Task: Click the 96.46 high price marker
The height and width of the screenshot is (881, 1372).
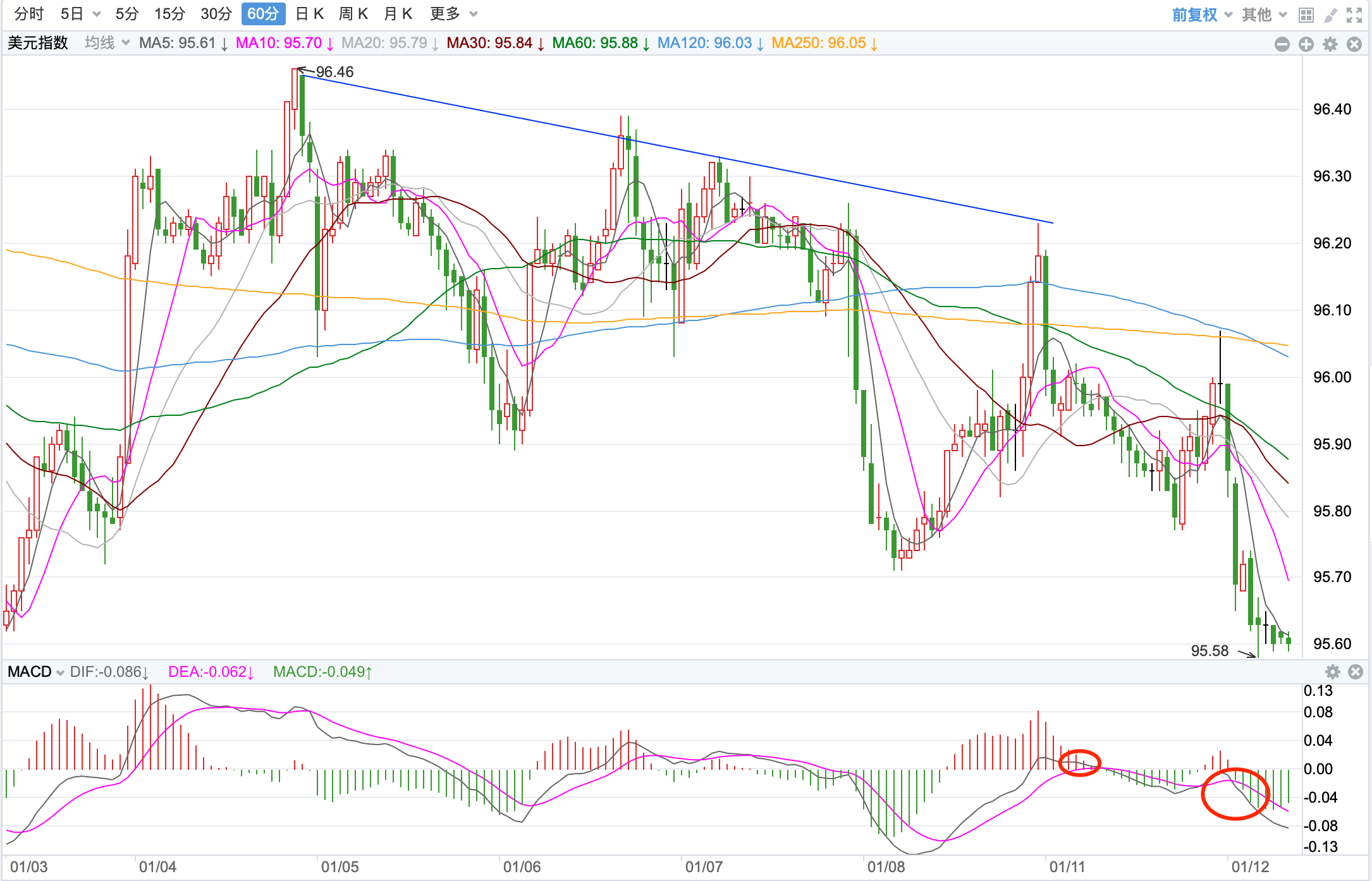Action: click(334, 72)
